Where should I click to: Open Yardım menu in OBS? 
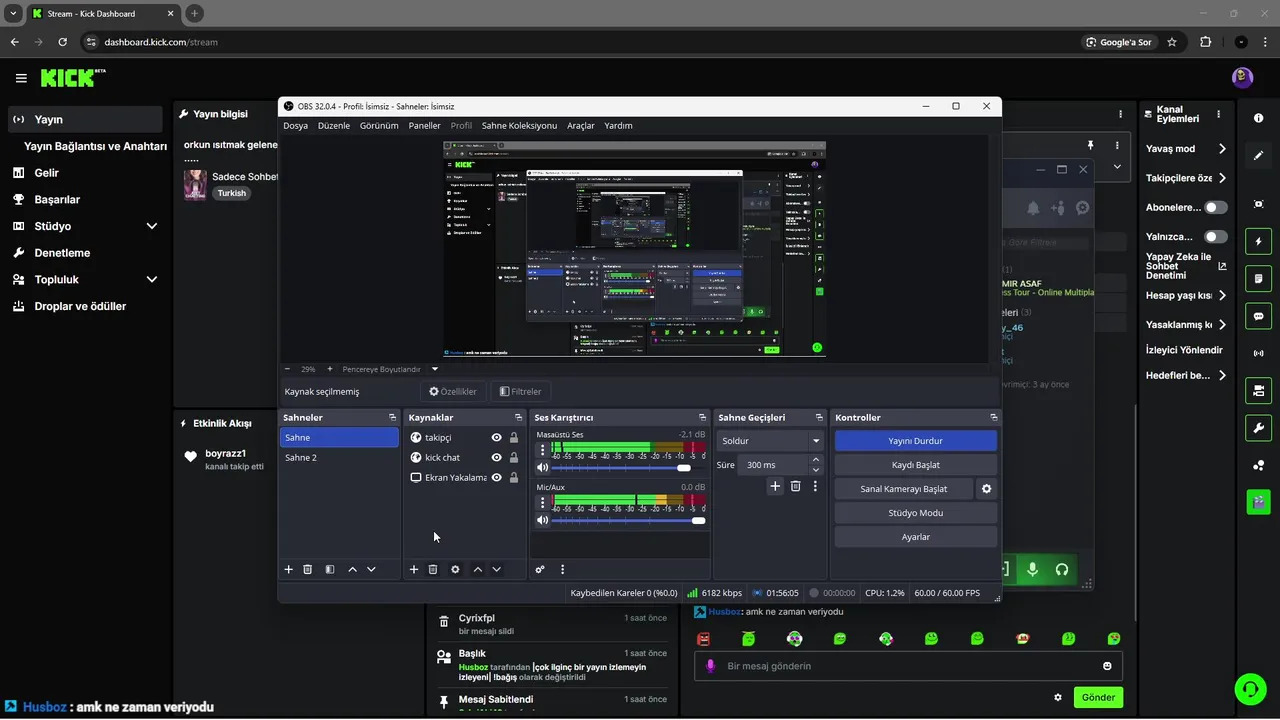(x=618, y=126)
